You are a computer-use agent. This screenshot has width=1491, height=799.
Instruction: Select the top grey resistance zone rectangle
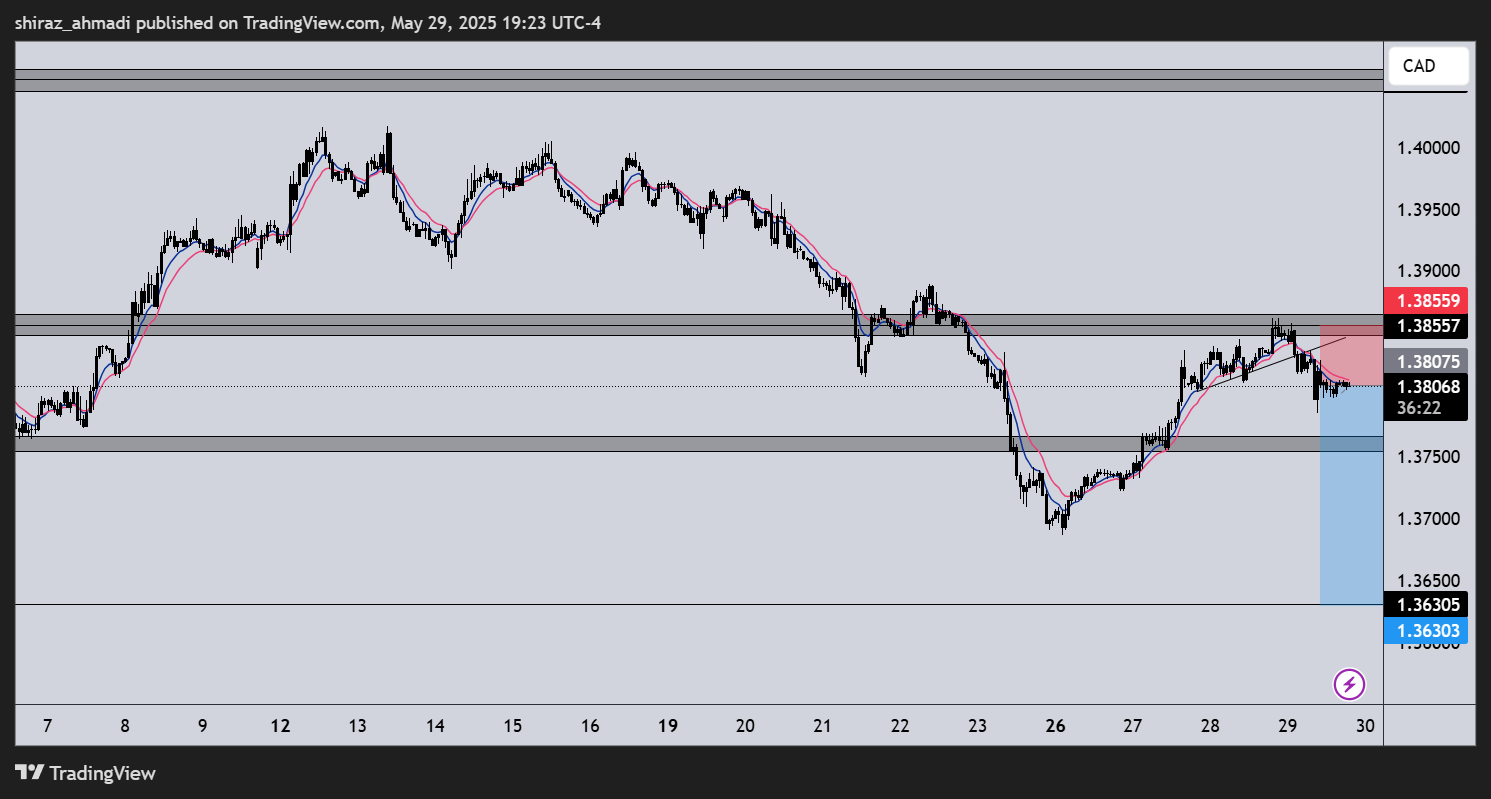tap(699, 80)
